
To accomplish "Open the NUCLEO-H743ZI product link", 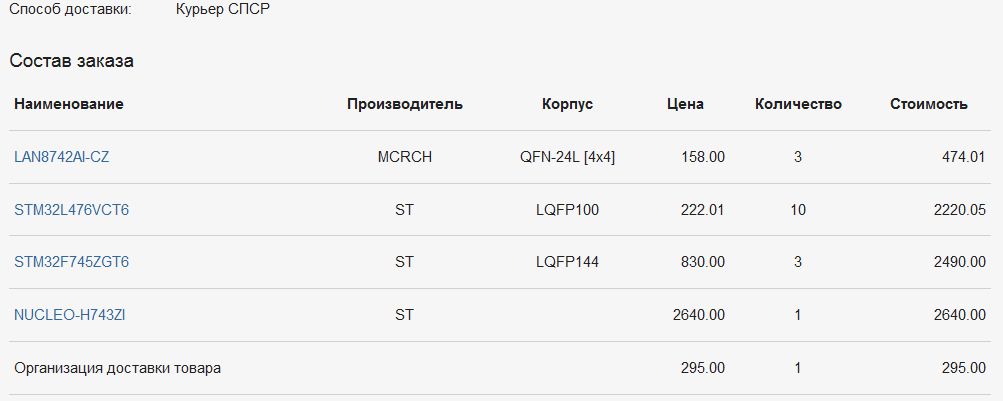I will pos(69,315).
